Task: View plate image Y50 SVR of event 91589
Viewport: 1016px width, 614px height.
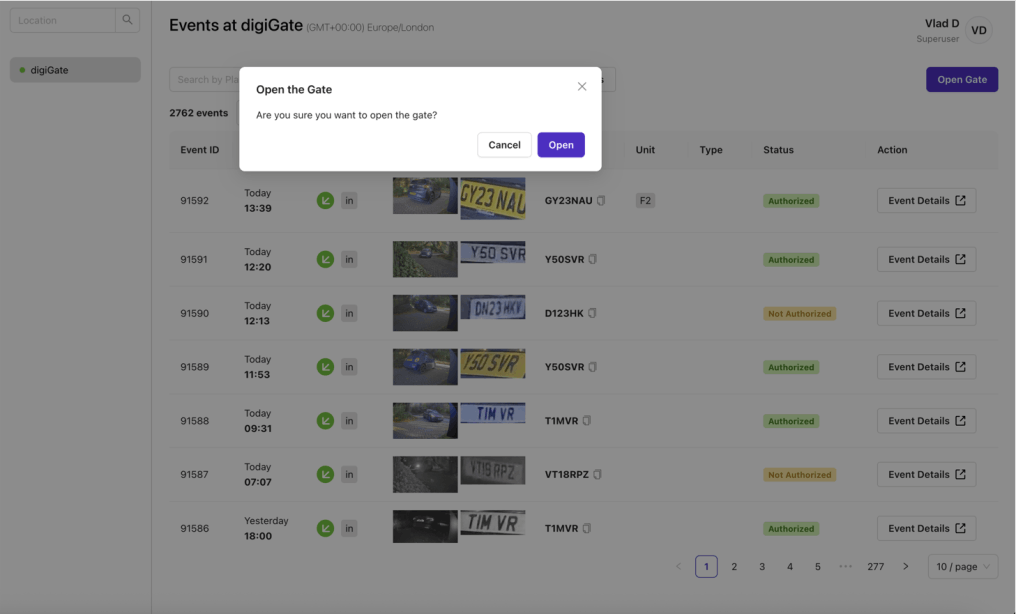Action: point(492,366)
